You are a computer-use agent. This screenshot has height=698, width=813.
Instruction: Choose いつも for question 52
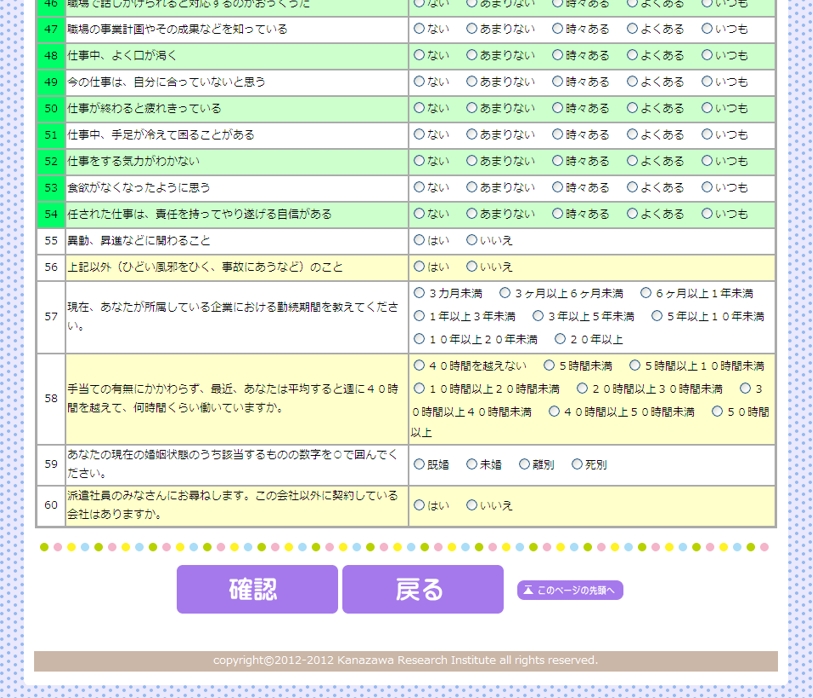coord(707,161)
